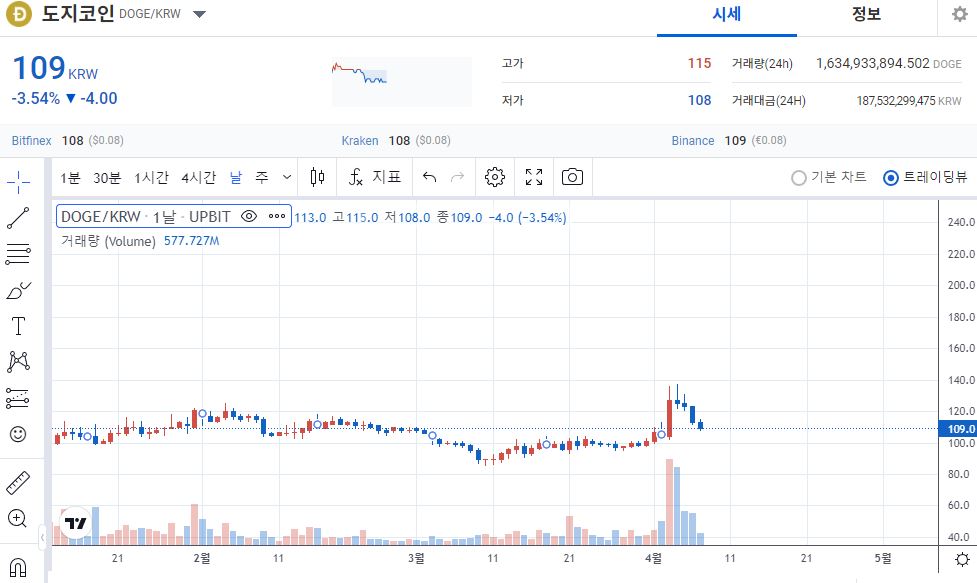This screenshot has height=583, width=977.
Task: Undo the last chart action
Action: (x=429, y=178)
